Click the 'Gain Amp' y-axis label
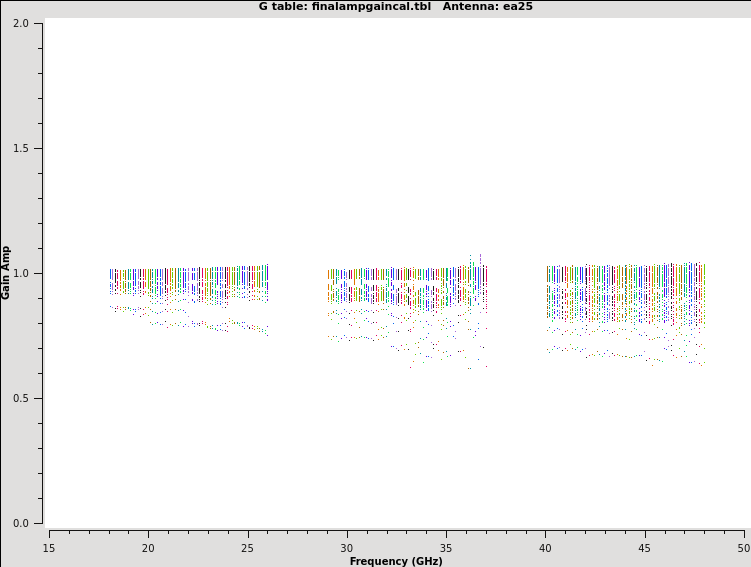 tap(6, 272)
